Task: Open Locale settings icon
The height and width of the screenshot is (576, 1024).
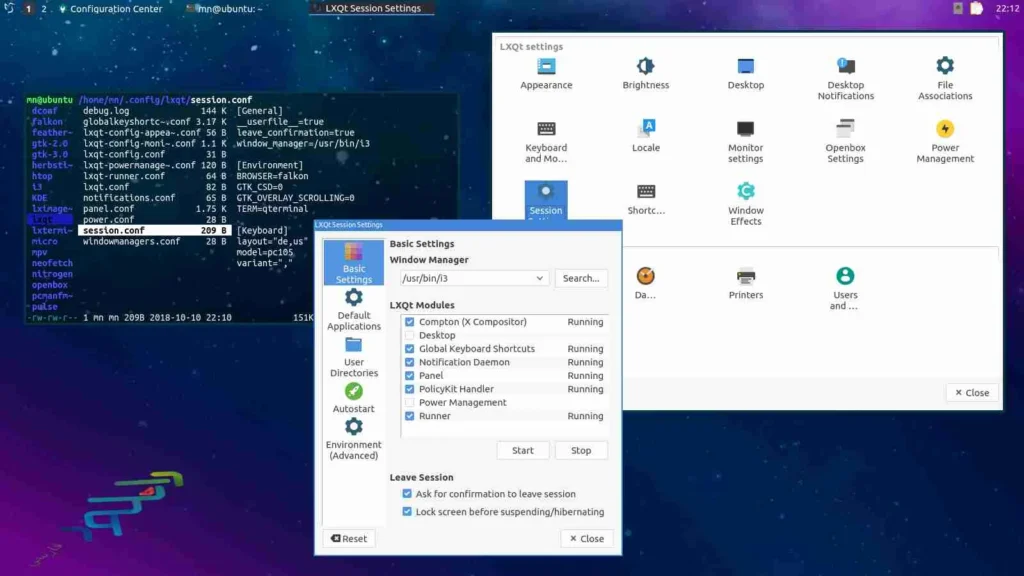Action: pos(645,136)
